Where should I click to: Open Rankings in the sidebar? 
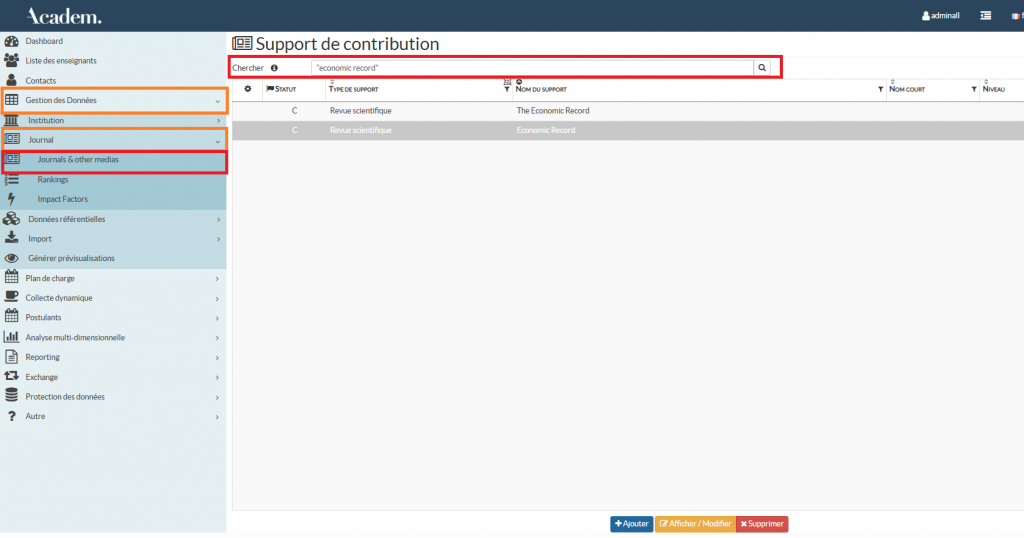[x=53, y=179]
